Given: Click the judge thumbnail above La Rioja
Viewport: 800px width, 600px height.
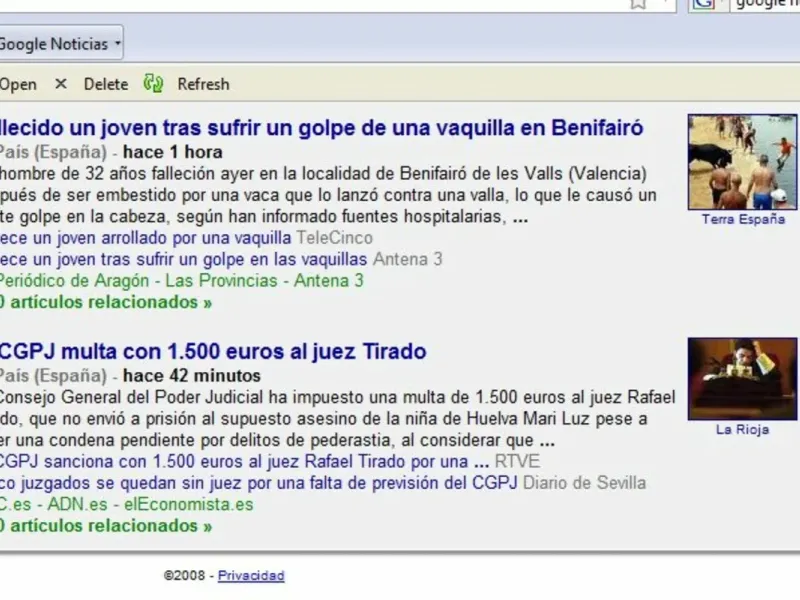Looking at the screenshot, I should [742, 379].
